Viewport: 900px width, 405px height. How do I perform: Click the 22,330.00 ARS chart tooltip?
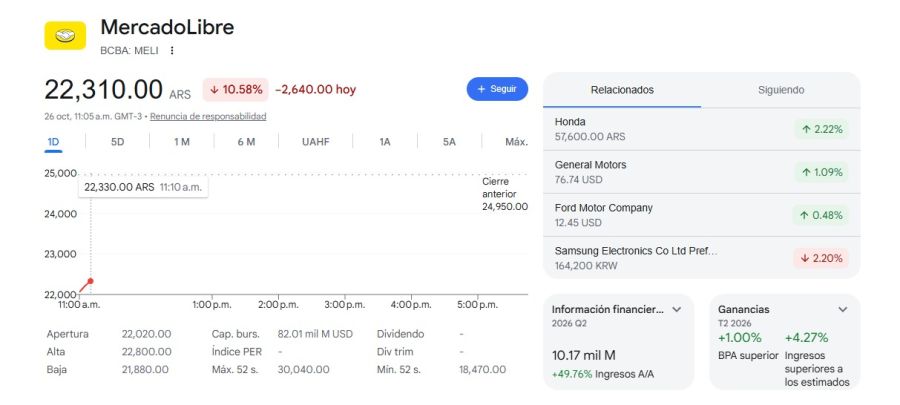tap(143, 187)
